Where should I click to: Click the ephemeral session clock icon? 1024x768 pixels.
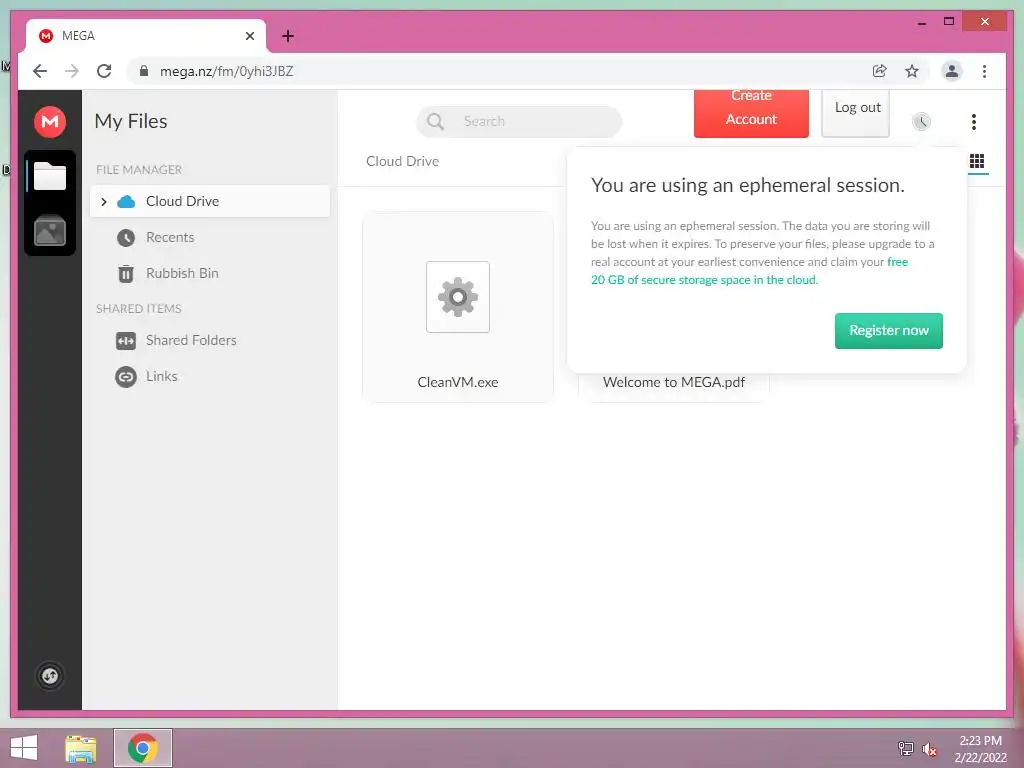(x=921, y=121)
